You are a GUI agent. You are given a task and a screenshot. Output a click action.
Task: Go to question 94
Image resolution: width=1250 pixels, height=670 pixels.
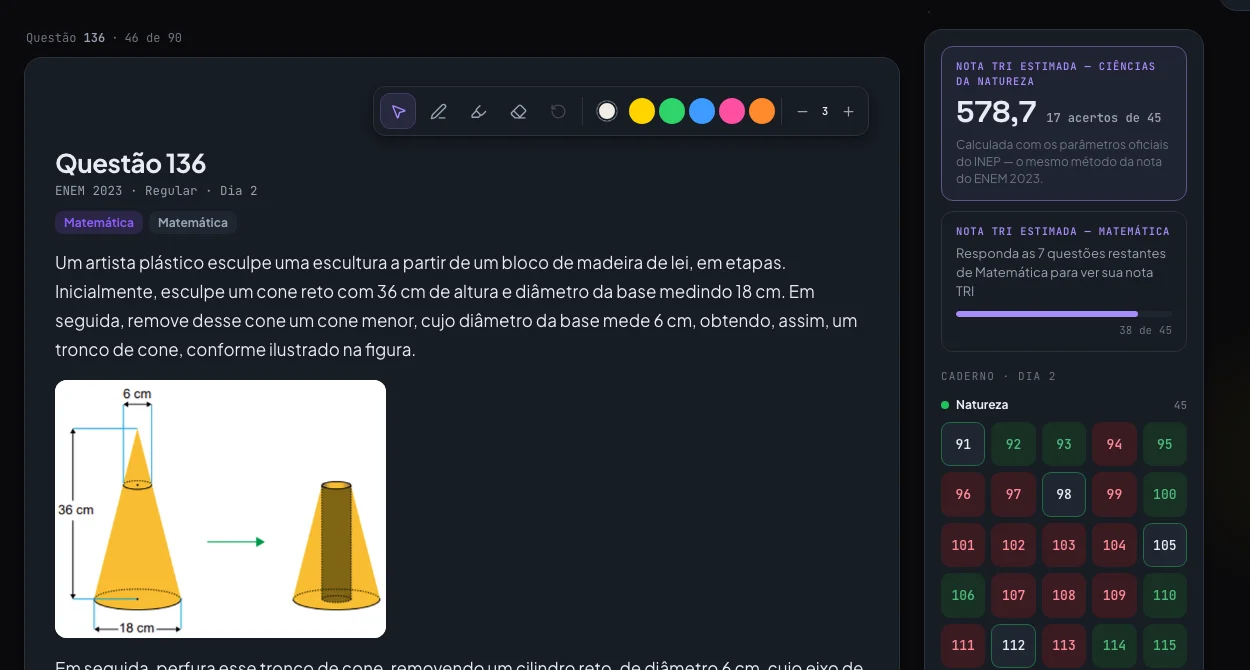[x=1114, y=444]
